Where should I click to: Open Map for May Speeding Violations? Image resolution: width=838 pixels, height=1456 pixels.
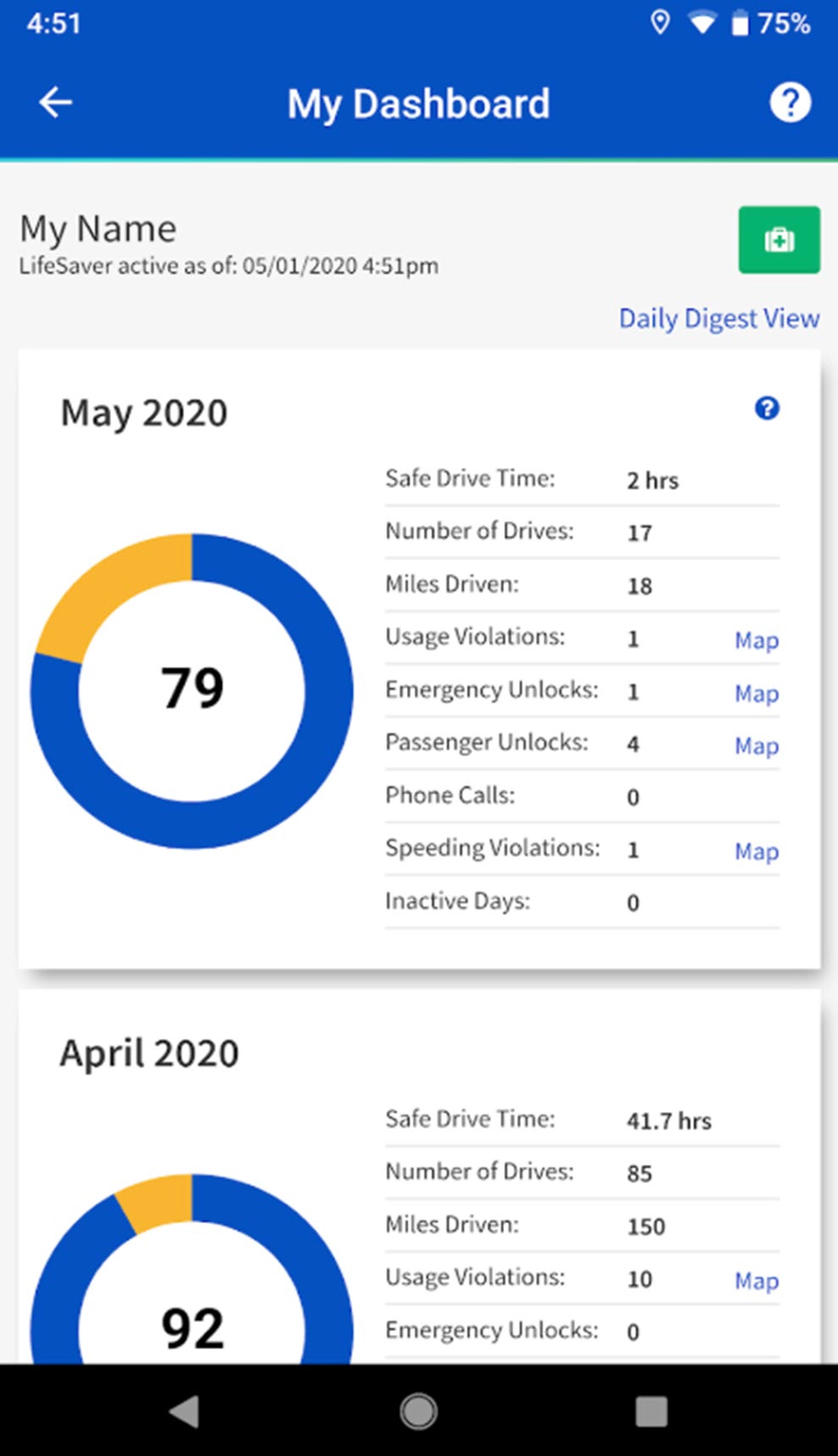pos(756,851)
